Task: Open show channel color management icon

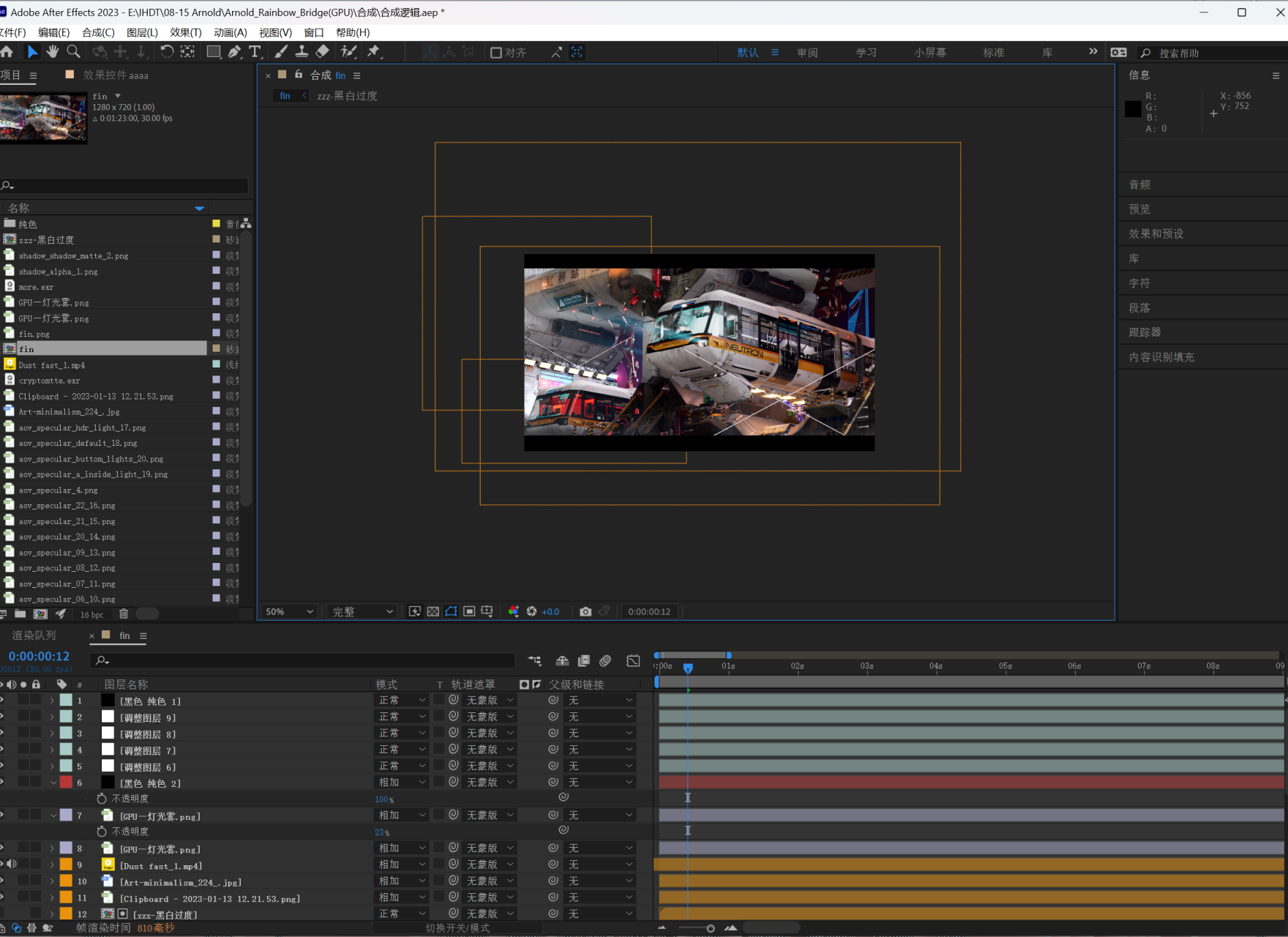Action: coord(514,612)
